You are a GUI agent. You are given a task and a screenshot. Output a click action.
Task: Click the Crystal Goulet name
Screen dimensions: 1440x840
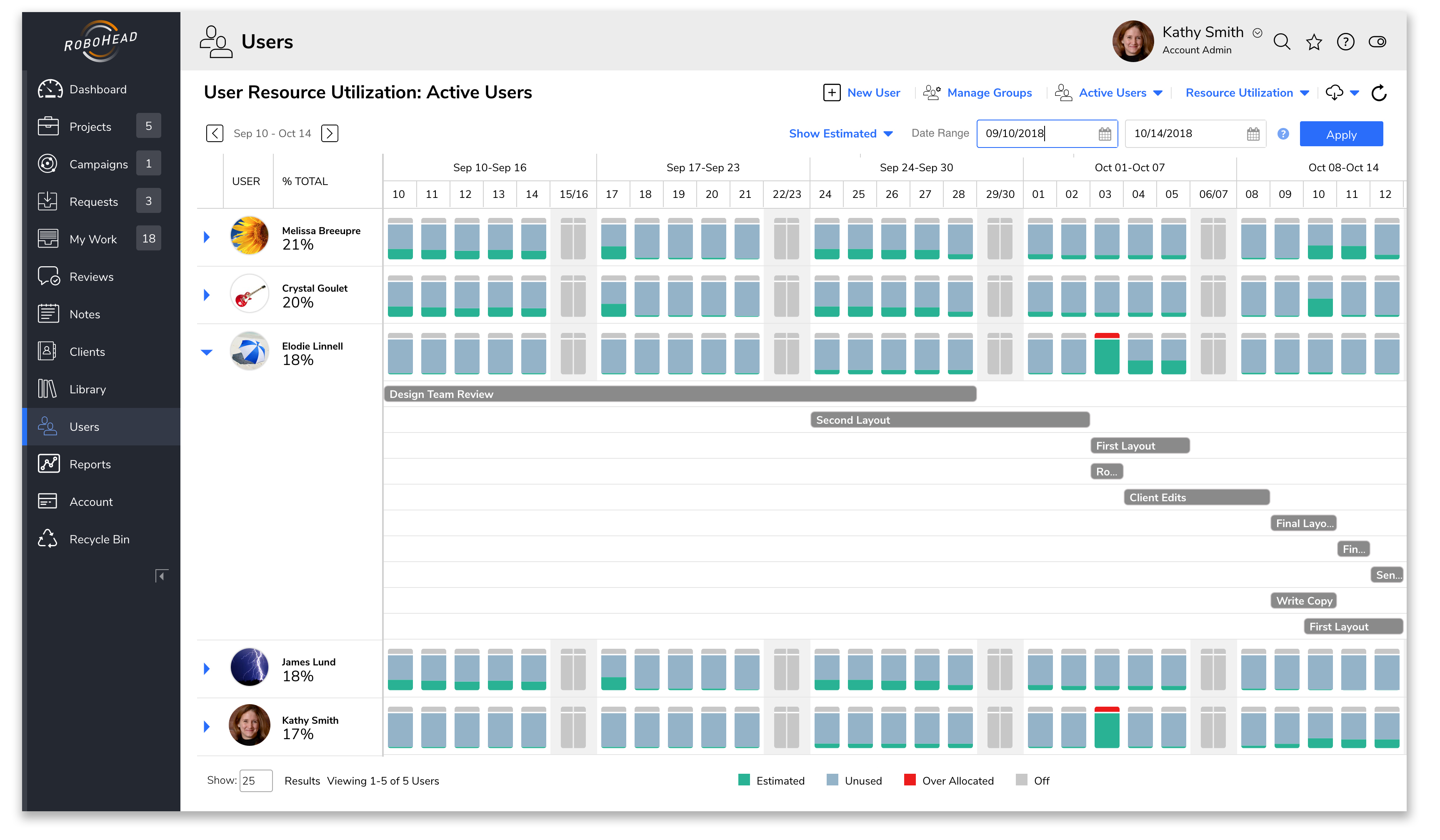pyautogui.click(x=316, y=289)
